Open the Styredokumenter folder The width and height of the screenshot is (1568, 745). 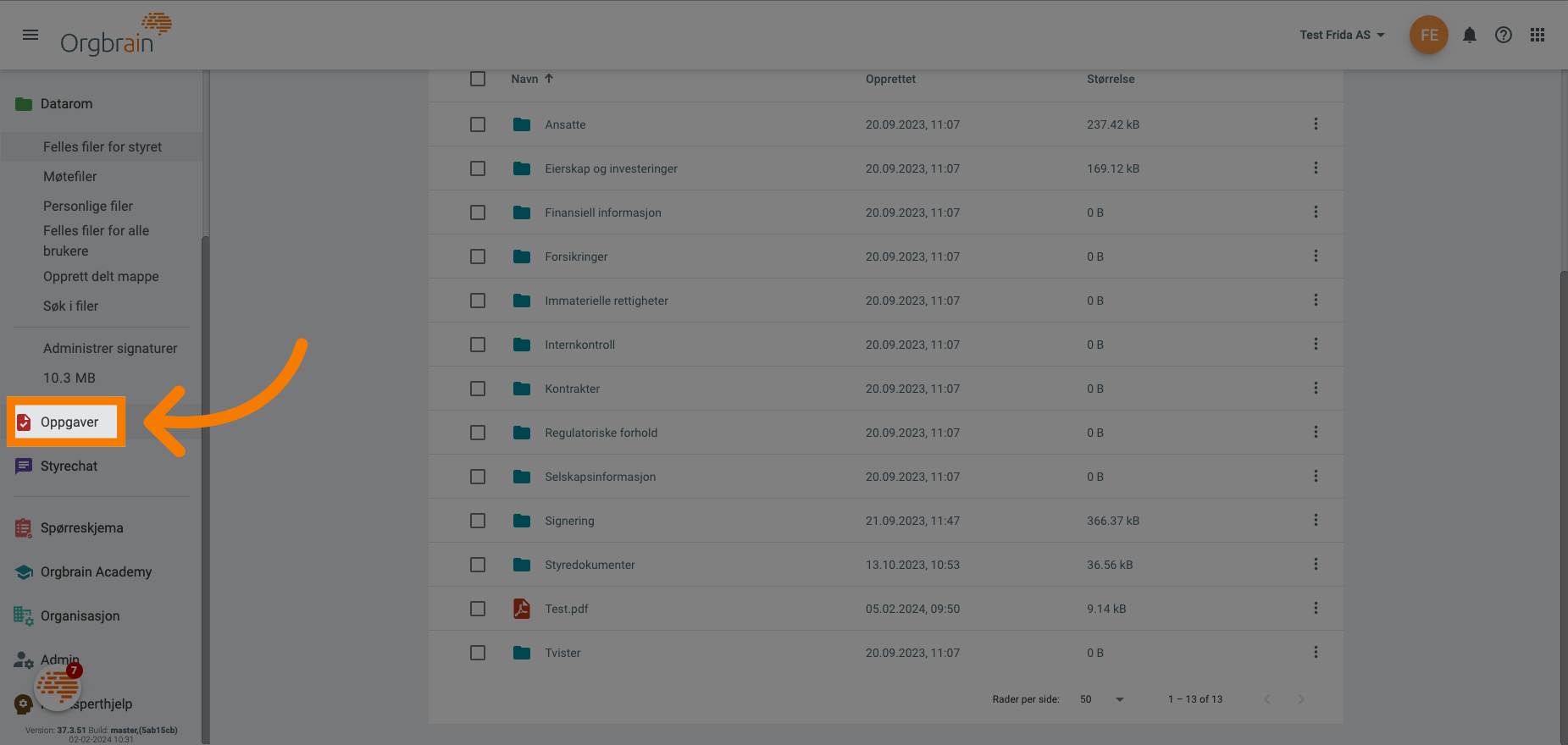(590, 565)
